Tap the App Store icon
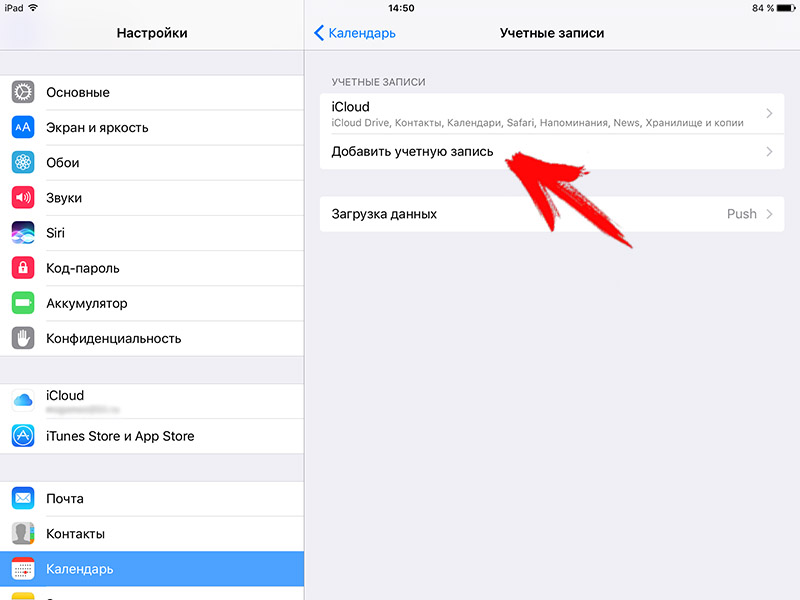 click(23, 436)
